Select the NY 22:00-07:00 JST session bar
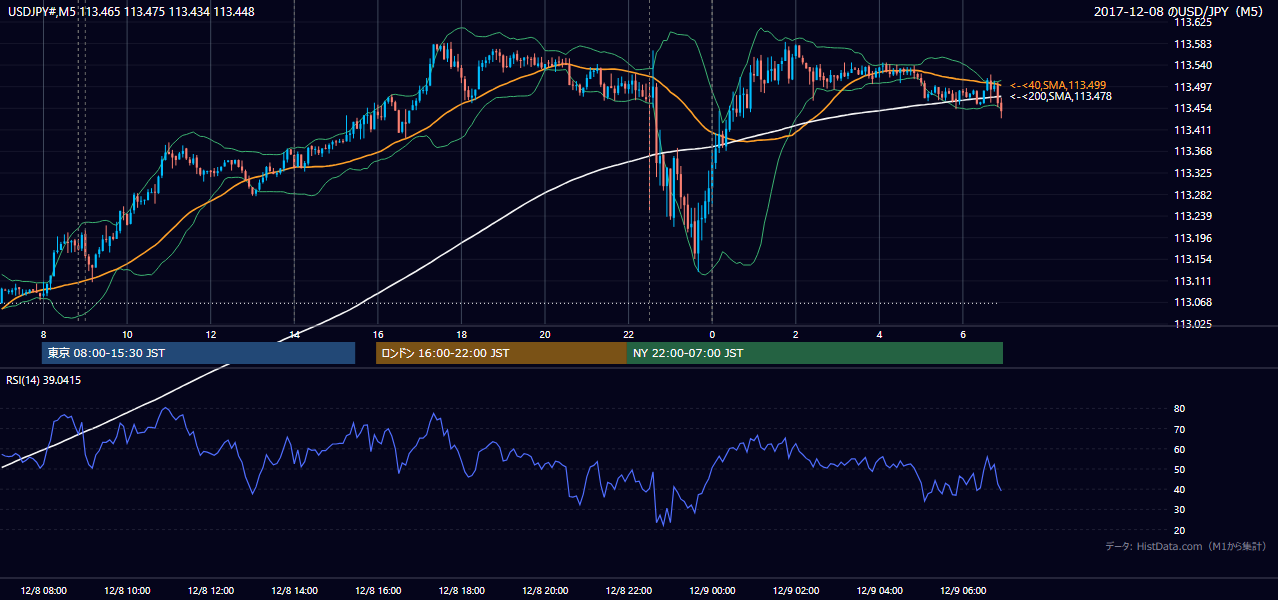Screen dimensions: 1278x600 pyautogui.click(x=814, y=353)
